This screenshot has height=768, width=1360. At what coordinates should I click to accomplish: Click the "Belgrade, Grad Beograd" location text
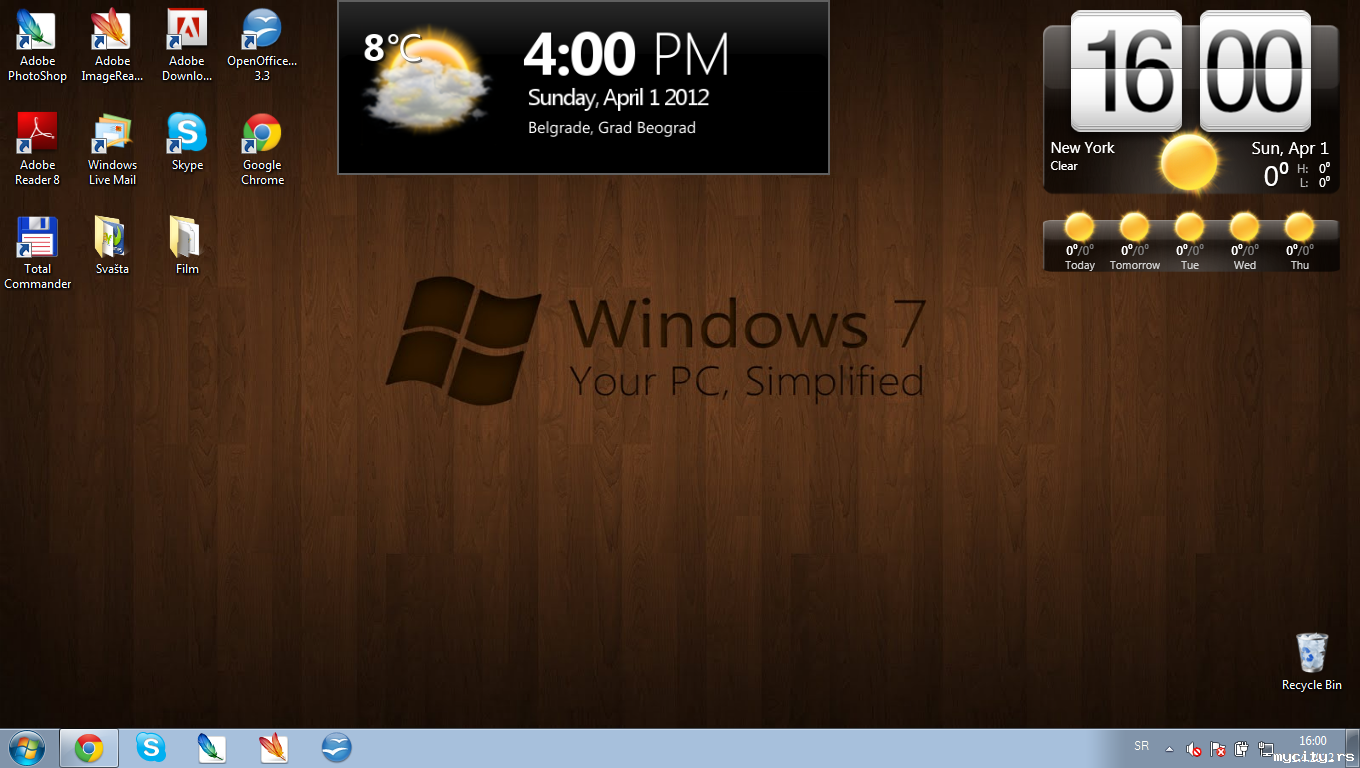(612, 128)
